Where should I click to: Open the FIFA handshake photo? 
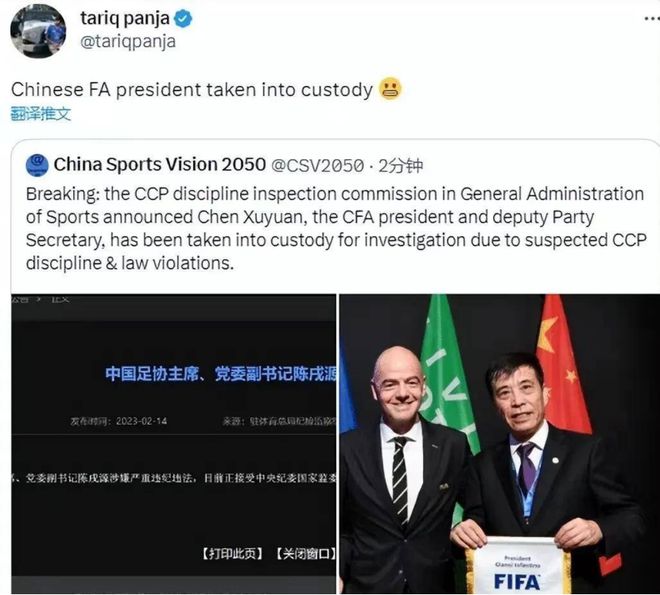click(500, 444)
